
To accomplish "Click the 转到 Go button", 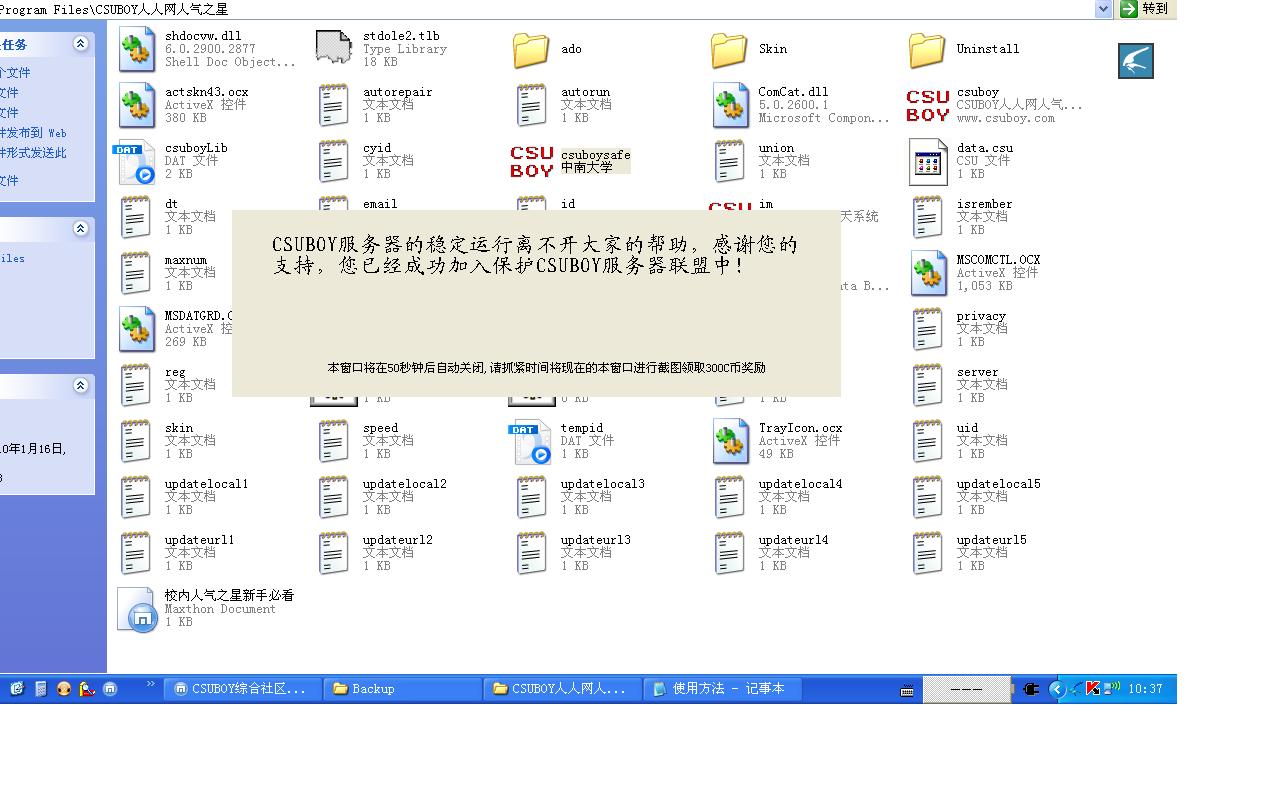I will click(x=1145, y=9).
